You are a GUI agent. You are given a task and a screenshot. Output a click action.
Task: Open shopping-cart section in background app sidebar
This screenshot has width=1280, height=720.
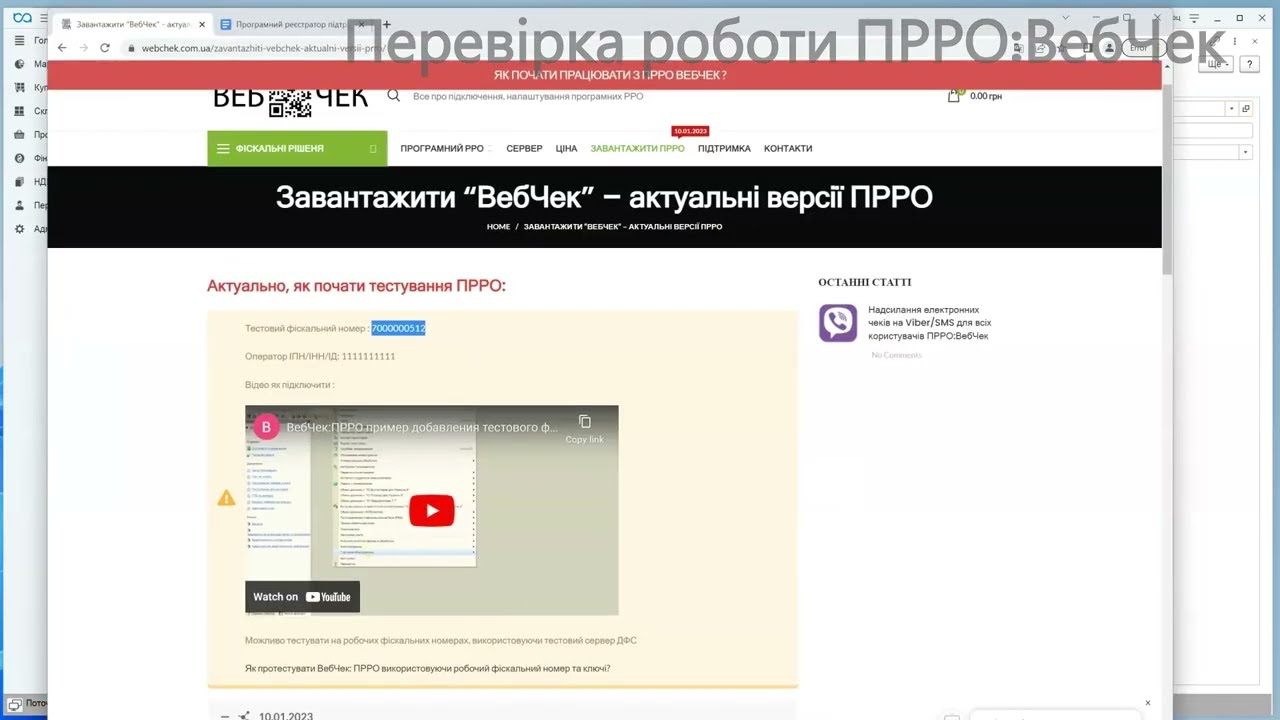point(30,88)
